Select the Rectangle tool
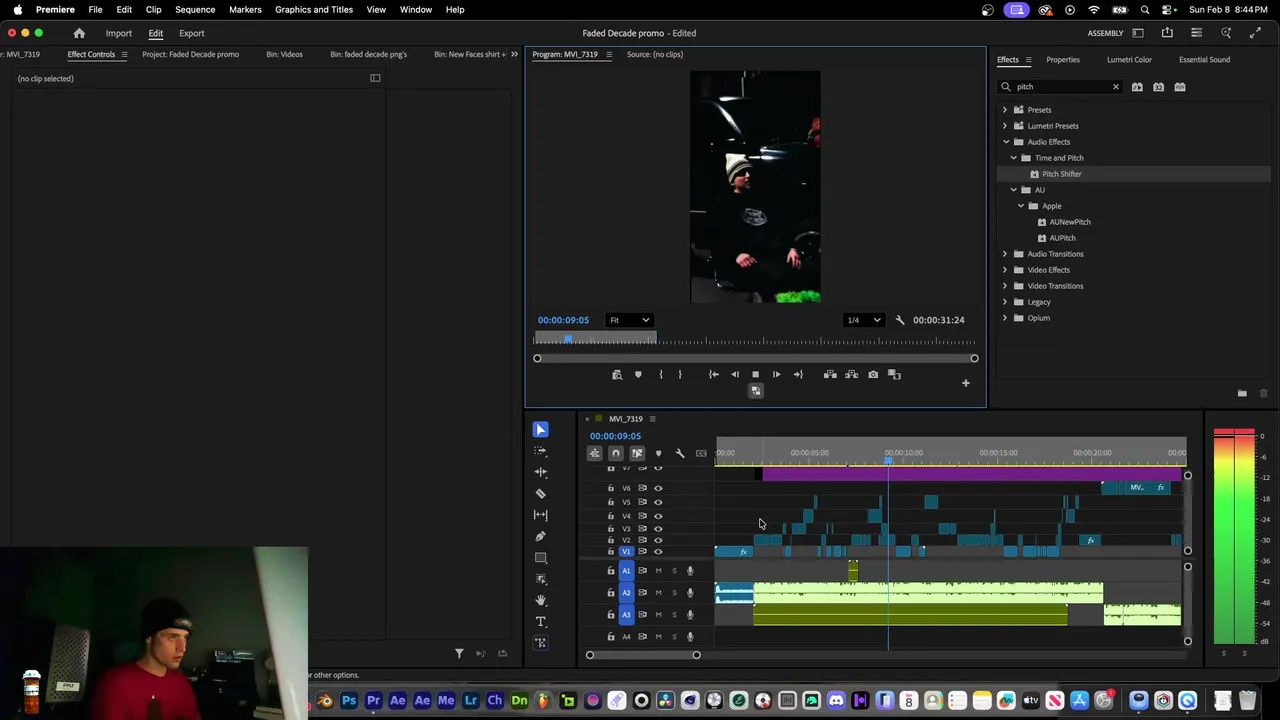Image resolution: width=1280 pixels, height=720 pixels. pos(540,558)
